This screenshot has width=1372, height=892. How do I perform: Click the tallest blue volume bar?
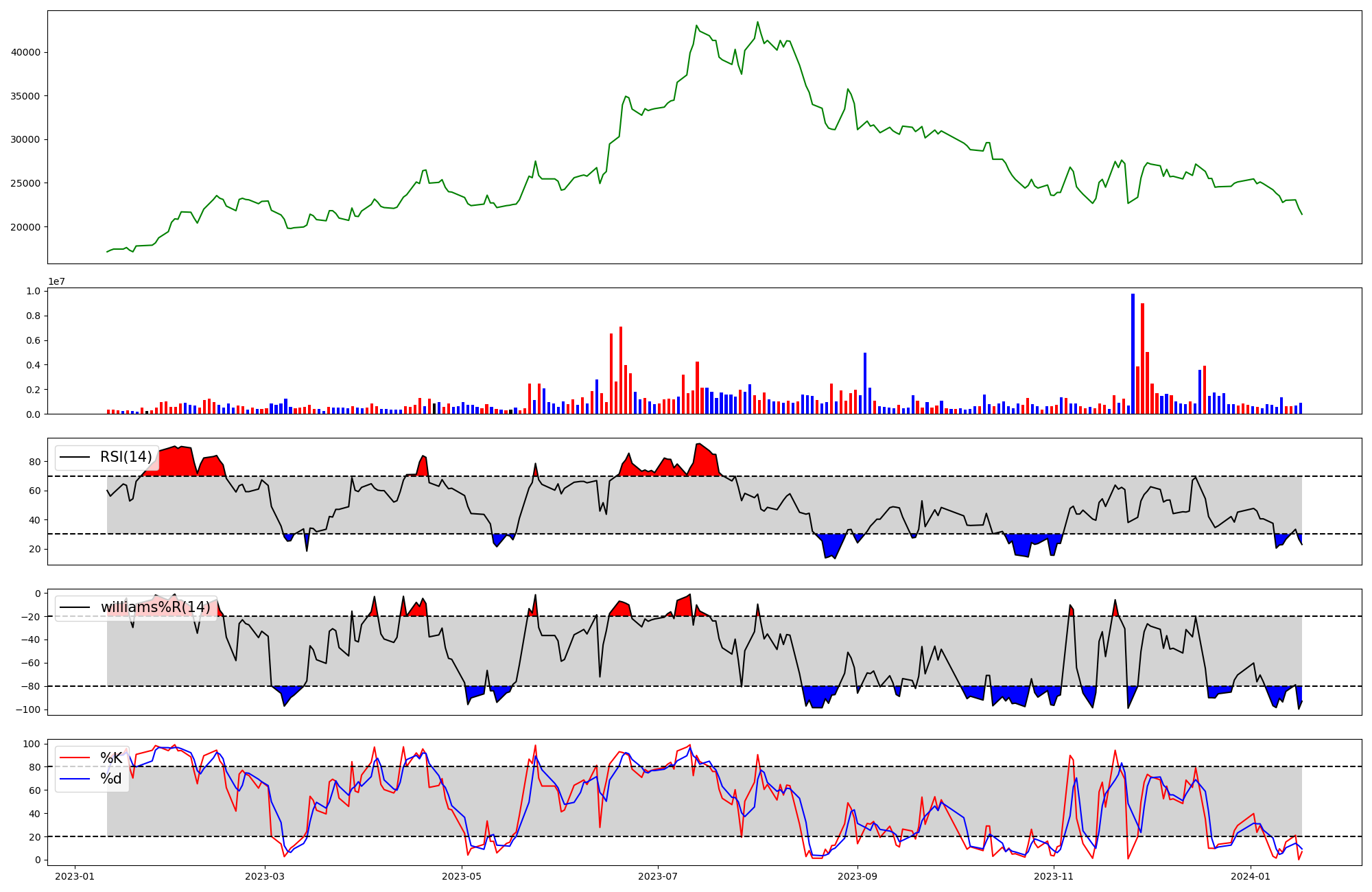point(1133,353)
